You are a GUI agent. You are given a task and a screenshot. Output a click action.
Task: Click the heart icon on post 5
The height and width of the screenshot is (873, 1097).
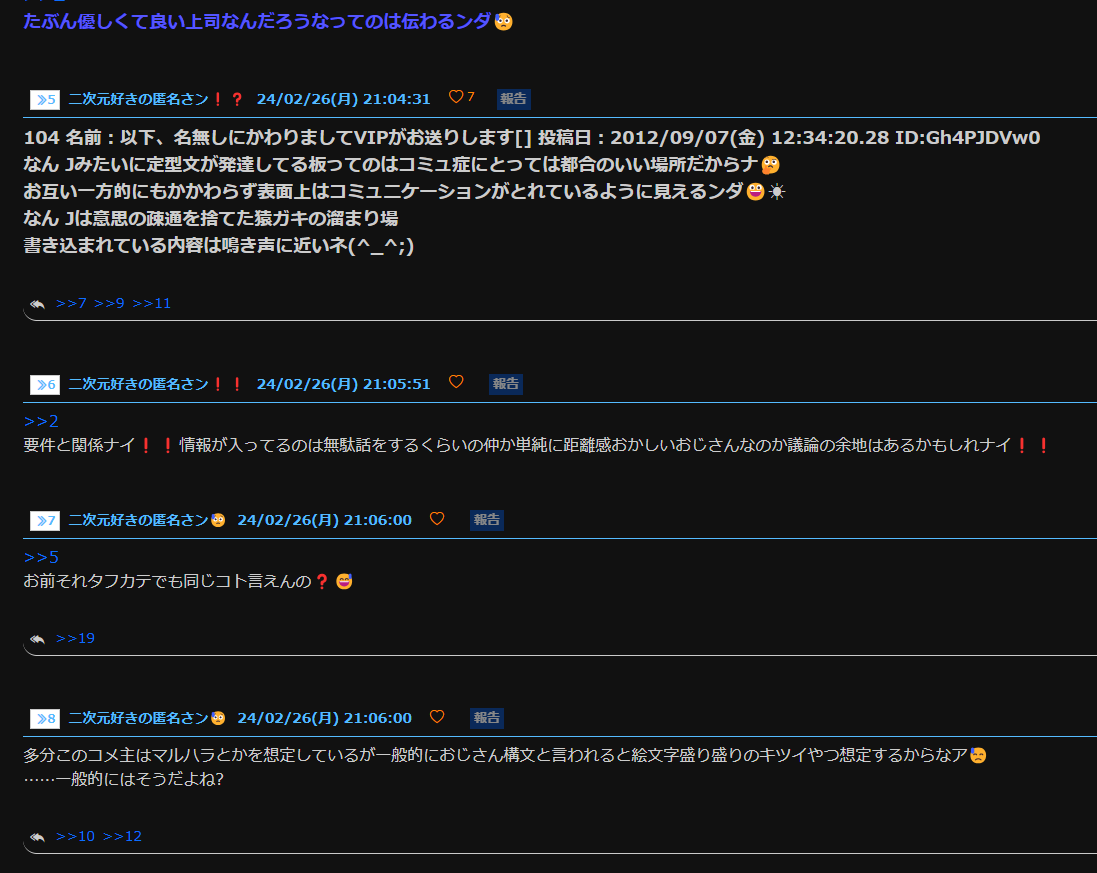point(456,97)
